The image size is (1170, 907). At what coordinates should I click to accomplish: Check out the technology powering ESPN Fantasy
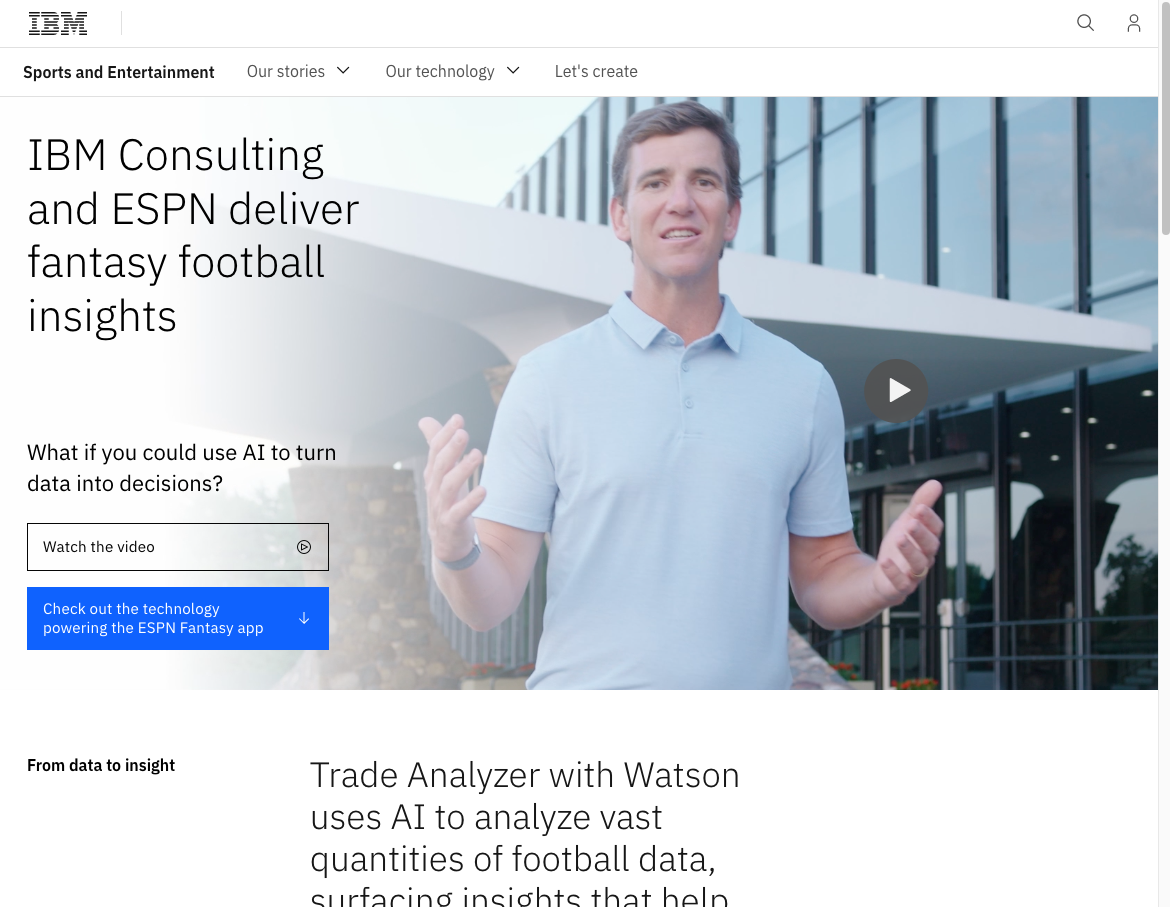coord(178,618)
